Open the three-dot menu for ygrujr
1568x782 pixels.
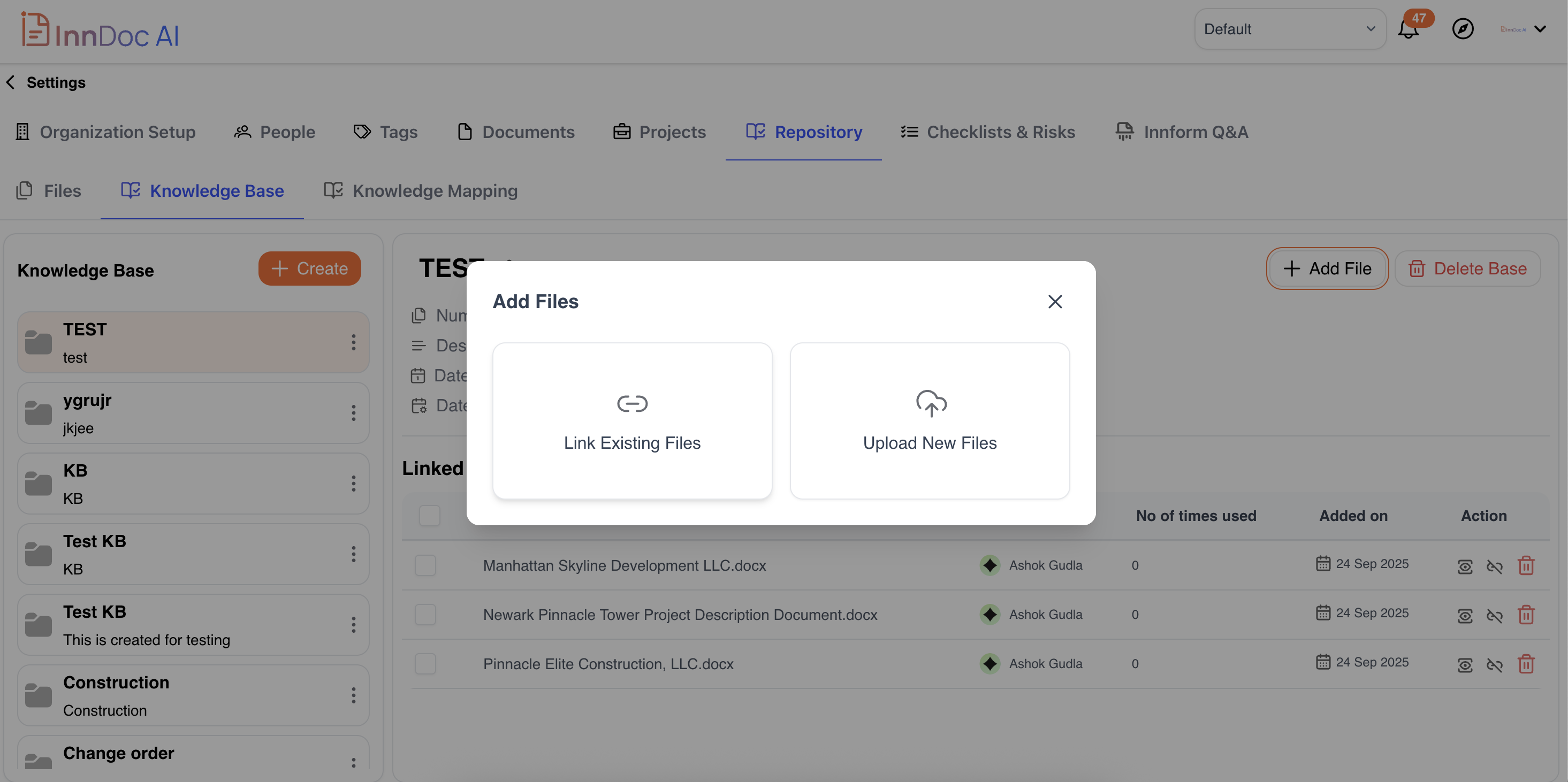353,413
